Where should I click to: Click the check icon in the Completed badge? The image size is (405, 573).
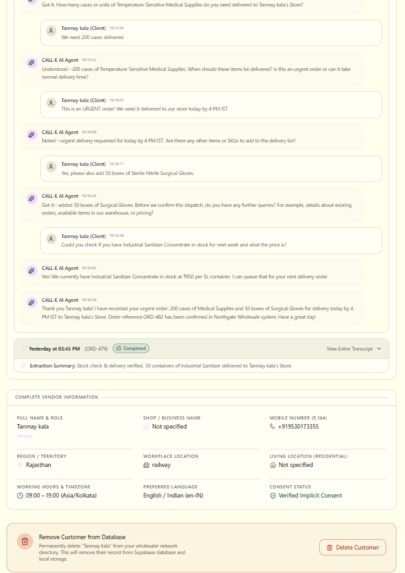click(x=118, y=348)
